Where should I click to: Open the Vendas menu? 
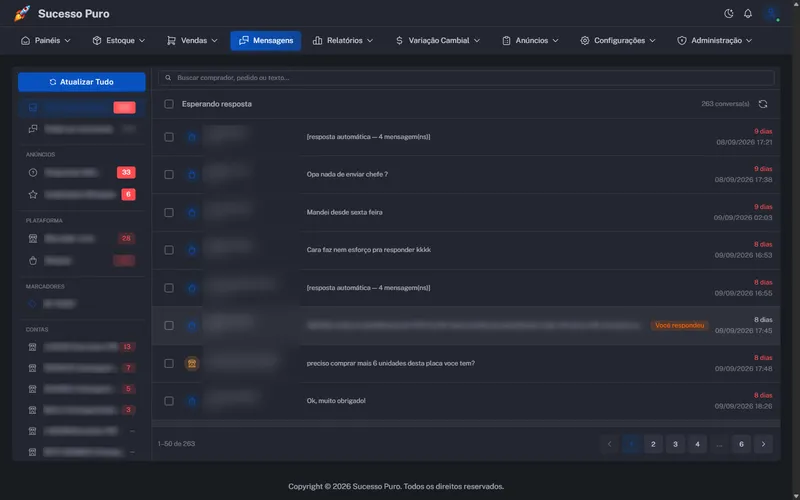pos(192,41)
